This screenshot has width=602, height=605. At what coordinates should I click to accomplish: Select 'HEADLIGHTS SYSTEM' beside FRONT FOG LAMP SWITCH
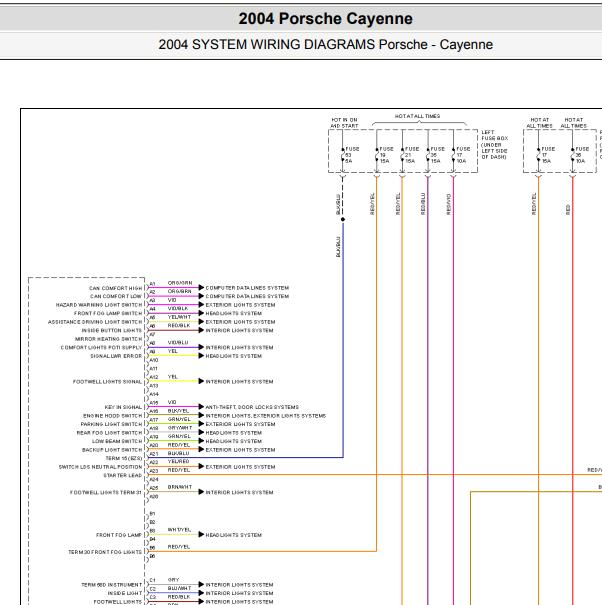pos(233,313)
